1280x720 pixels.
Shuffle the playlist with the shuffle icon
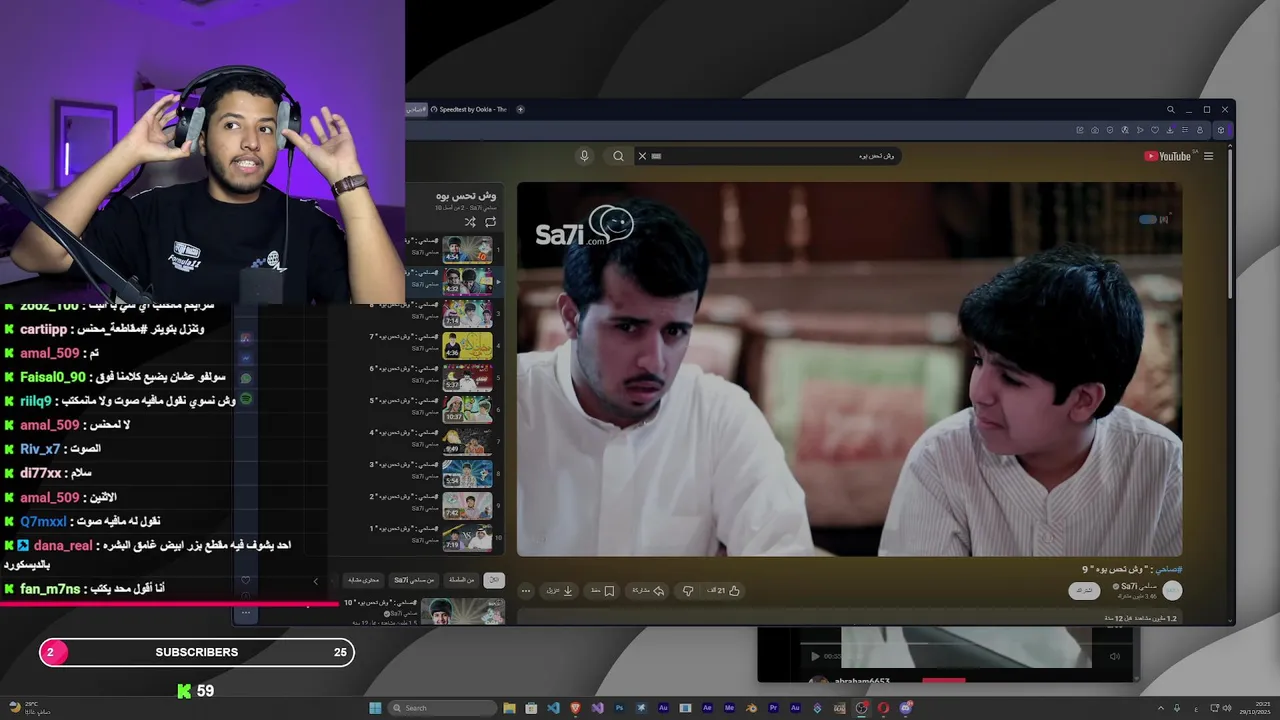click(470, 222)
